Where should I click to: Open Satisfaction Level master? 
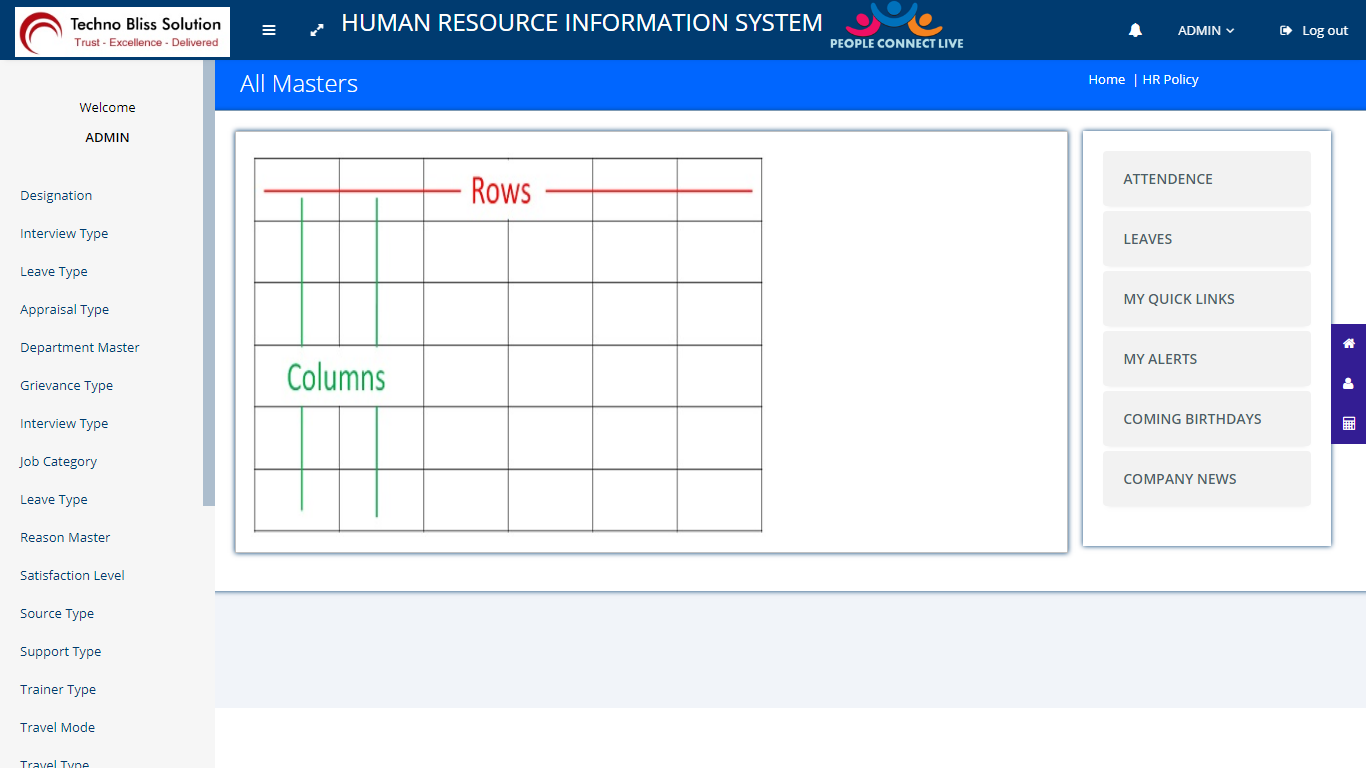pos(72,576)
